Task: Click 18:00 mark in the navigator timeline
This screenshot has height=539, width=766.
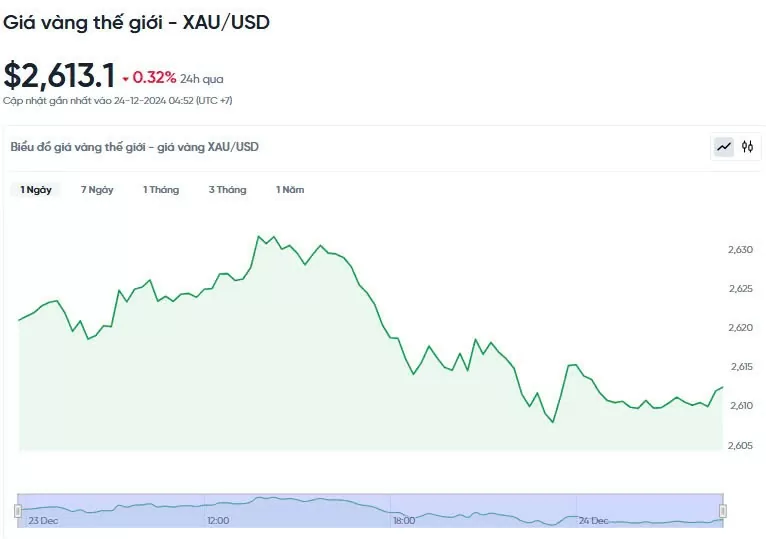Action: pyautogui.click(x=404, y=521)
